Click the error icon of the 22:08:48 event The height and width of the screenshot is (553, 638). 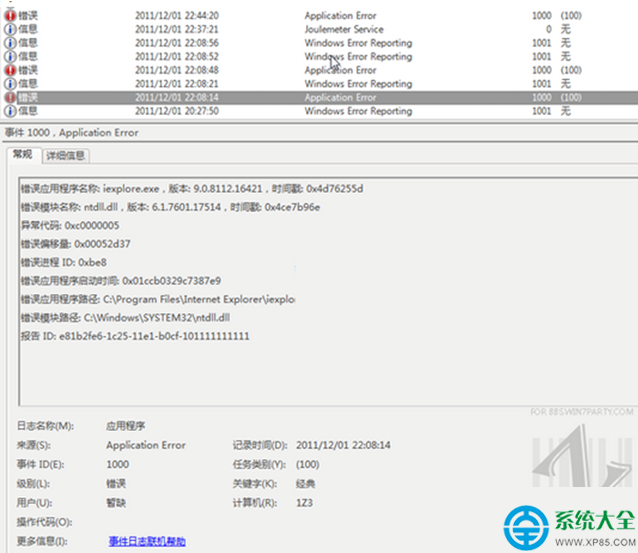point(10,70)
